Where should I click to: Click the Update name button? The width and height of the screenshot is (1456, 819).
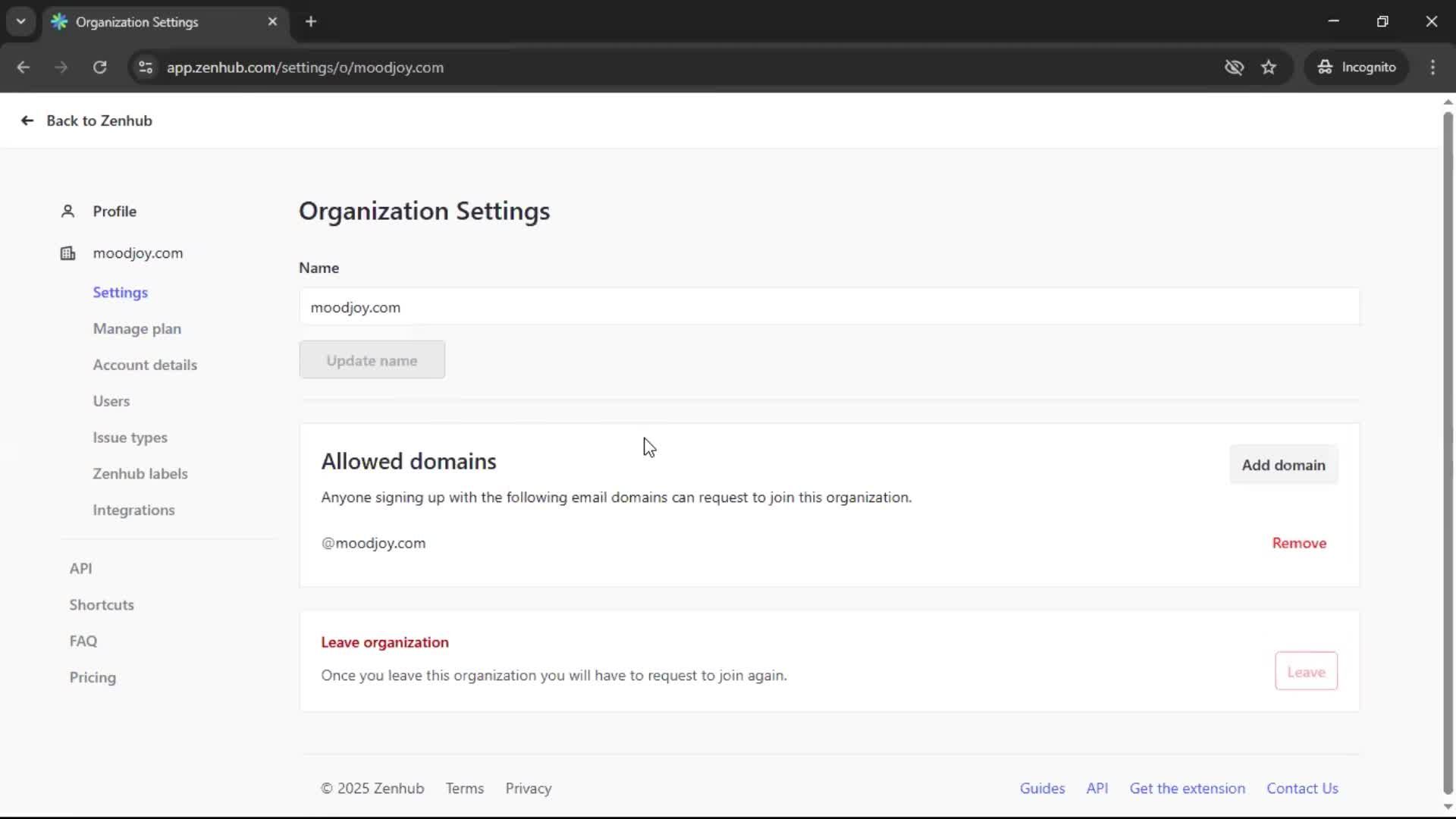click(x=372, y=360)
